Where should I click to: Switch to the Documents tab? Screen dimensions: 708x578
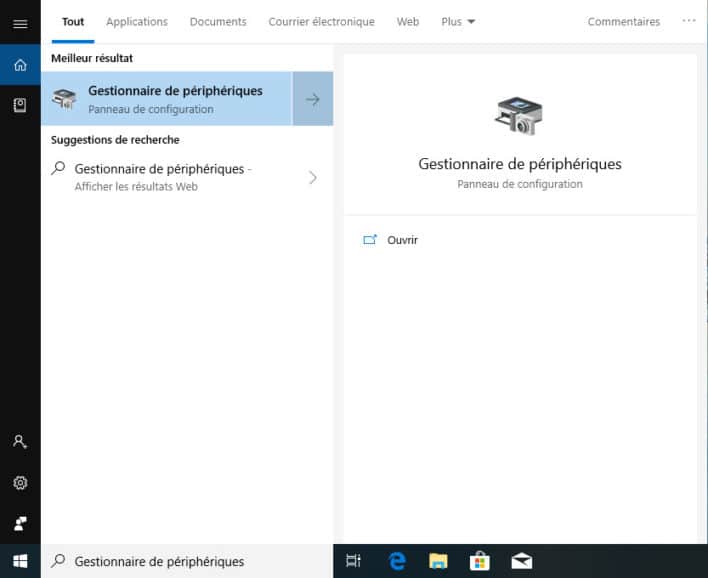(x=218, y=22)
